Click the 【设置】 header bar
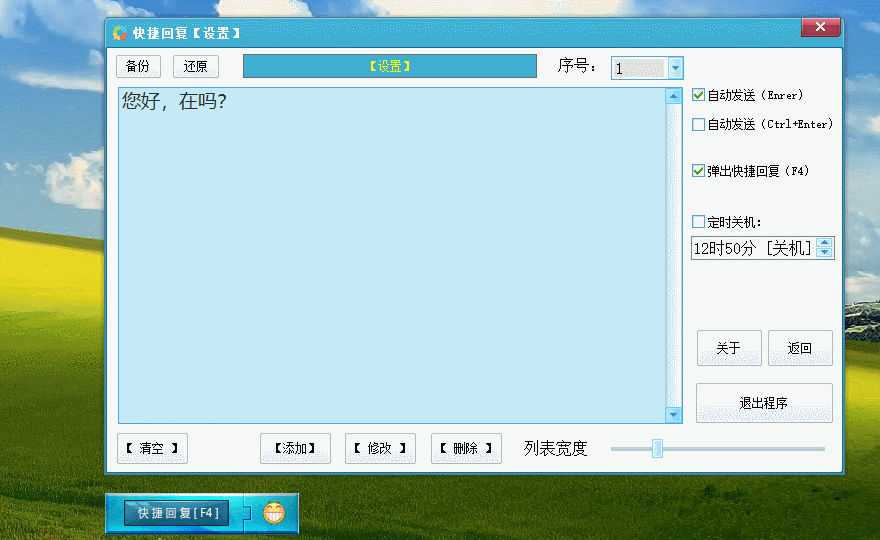This screenshot has width=880, height=540. pos(389,66)
